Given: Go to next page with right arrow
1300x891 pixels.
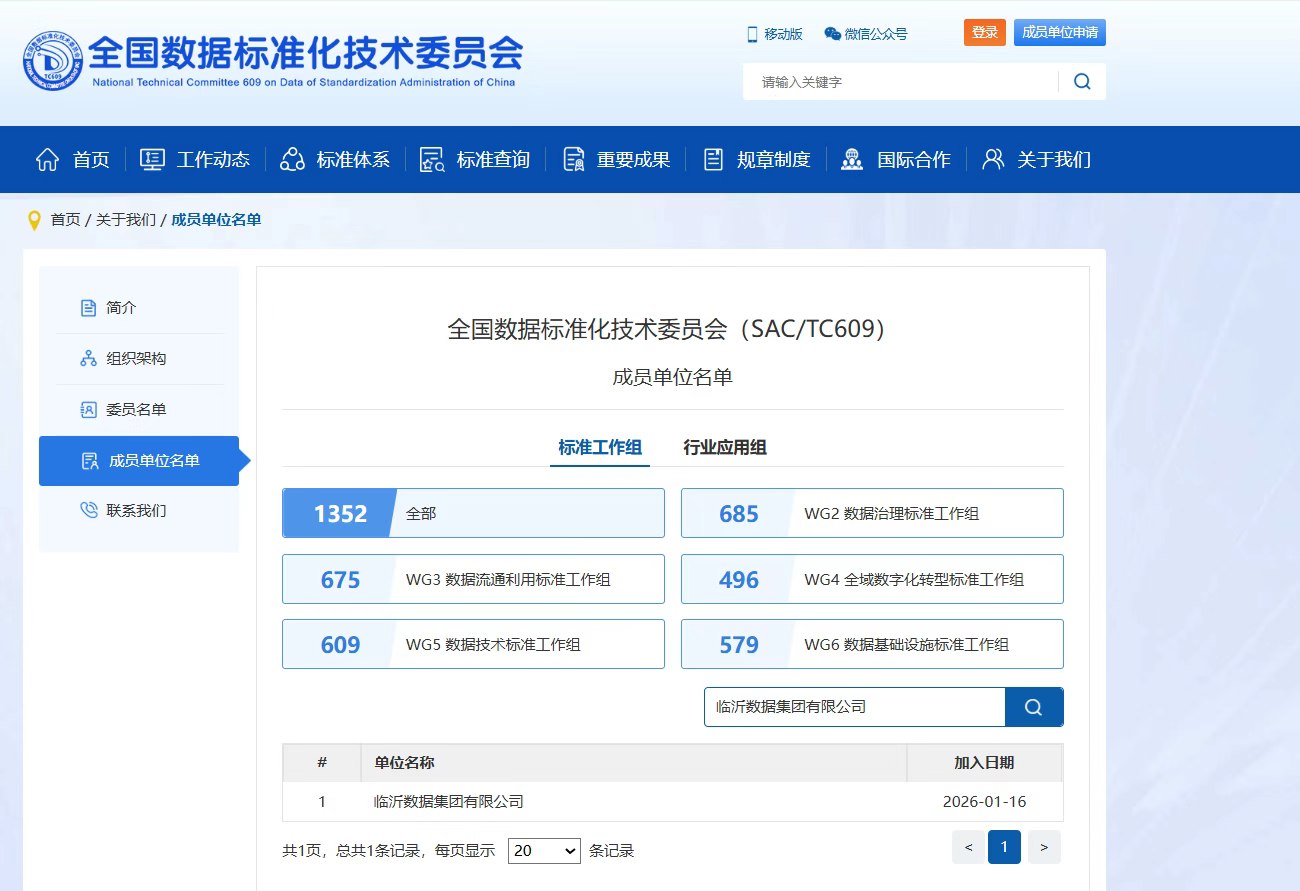Looking at the screenshot, I should (1044, 848).
